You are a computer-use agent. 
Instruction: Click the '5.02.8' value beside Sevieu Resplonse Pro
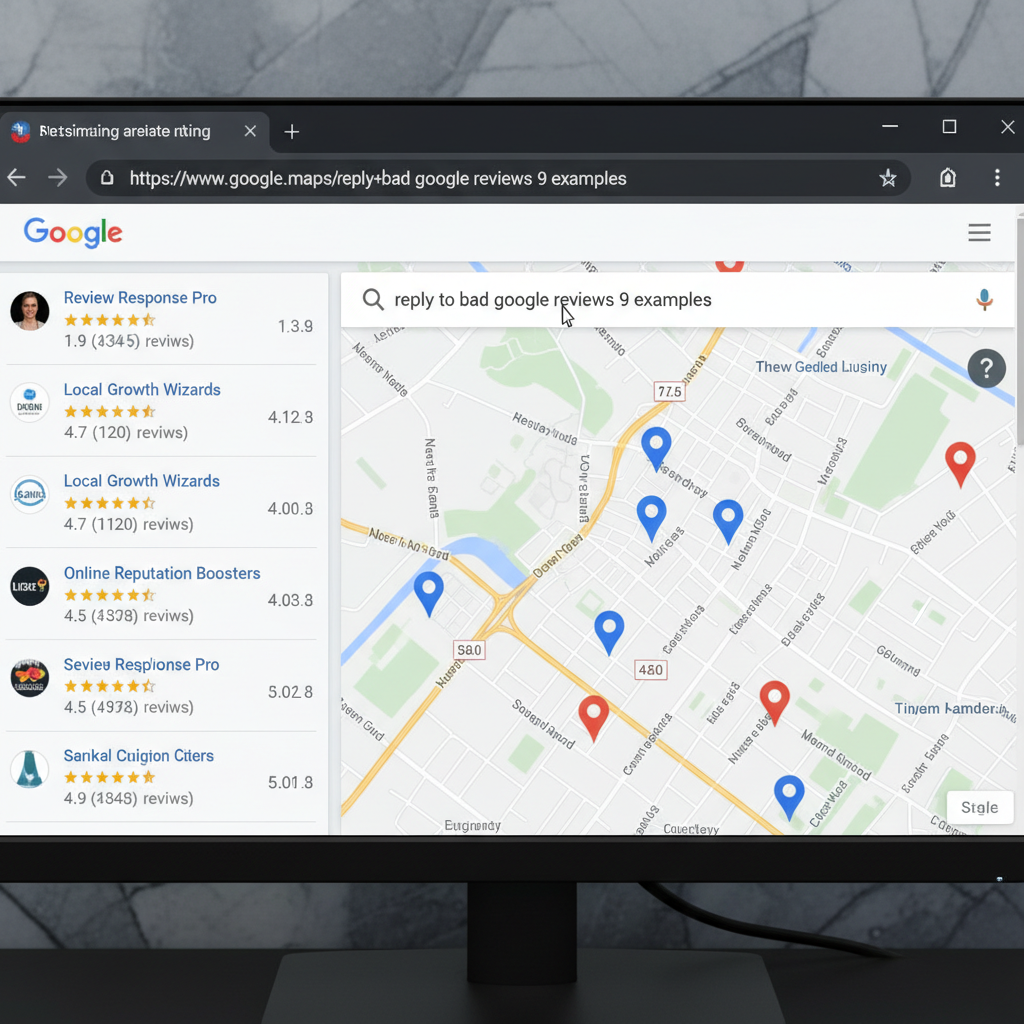tap(290, 692)
